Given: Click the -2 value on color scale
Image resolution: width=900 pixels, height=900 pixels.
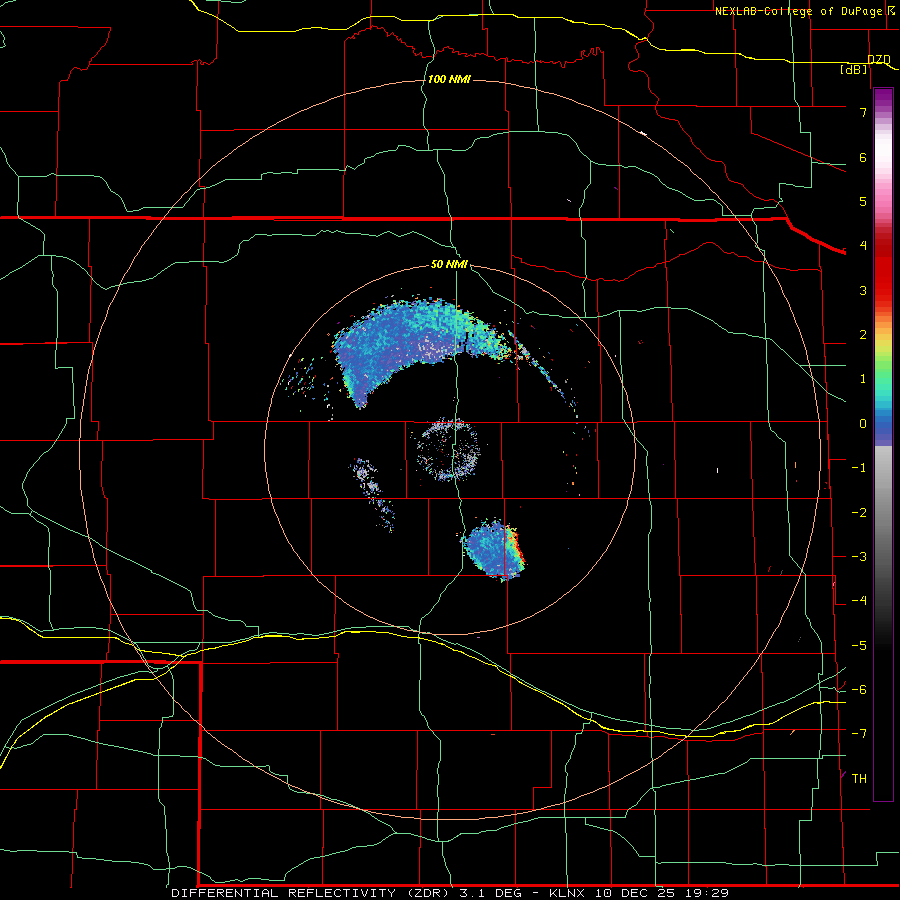Looking at the screenshot, I should (x=859, y=513).
